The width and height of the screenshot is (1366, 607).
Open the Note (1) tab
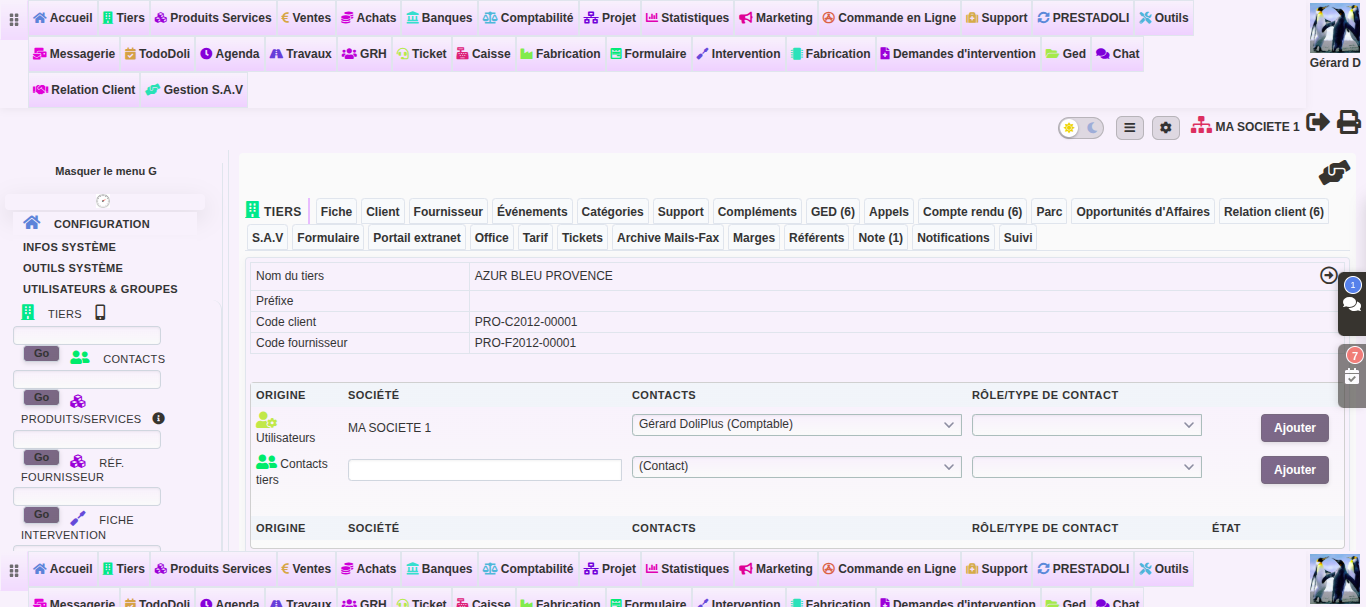(880, 237)
